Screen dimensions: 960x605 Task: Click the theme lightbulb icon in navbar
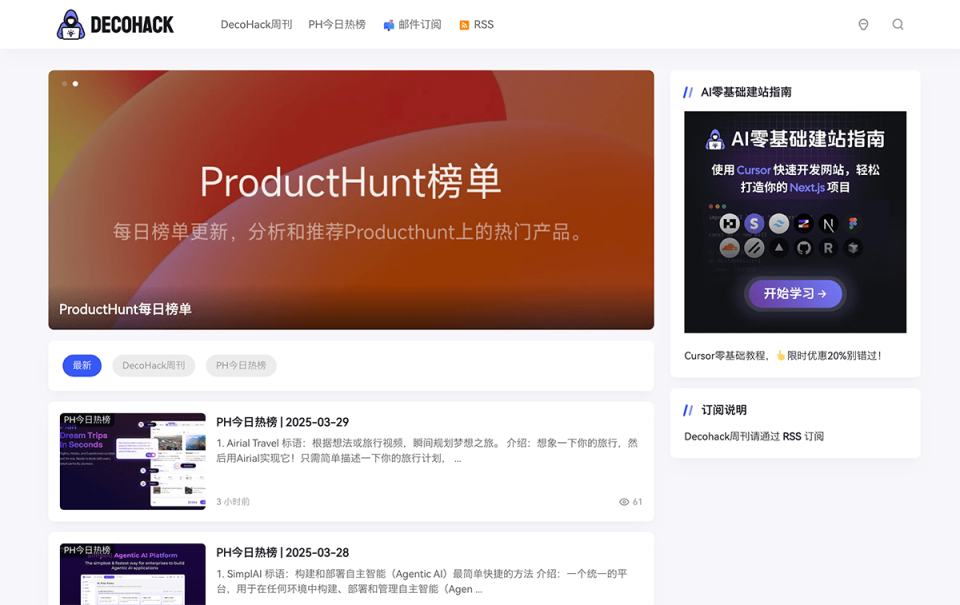click(863, 24)
